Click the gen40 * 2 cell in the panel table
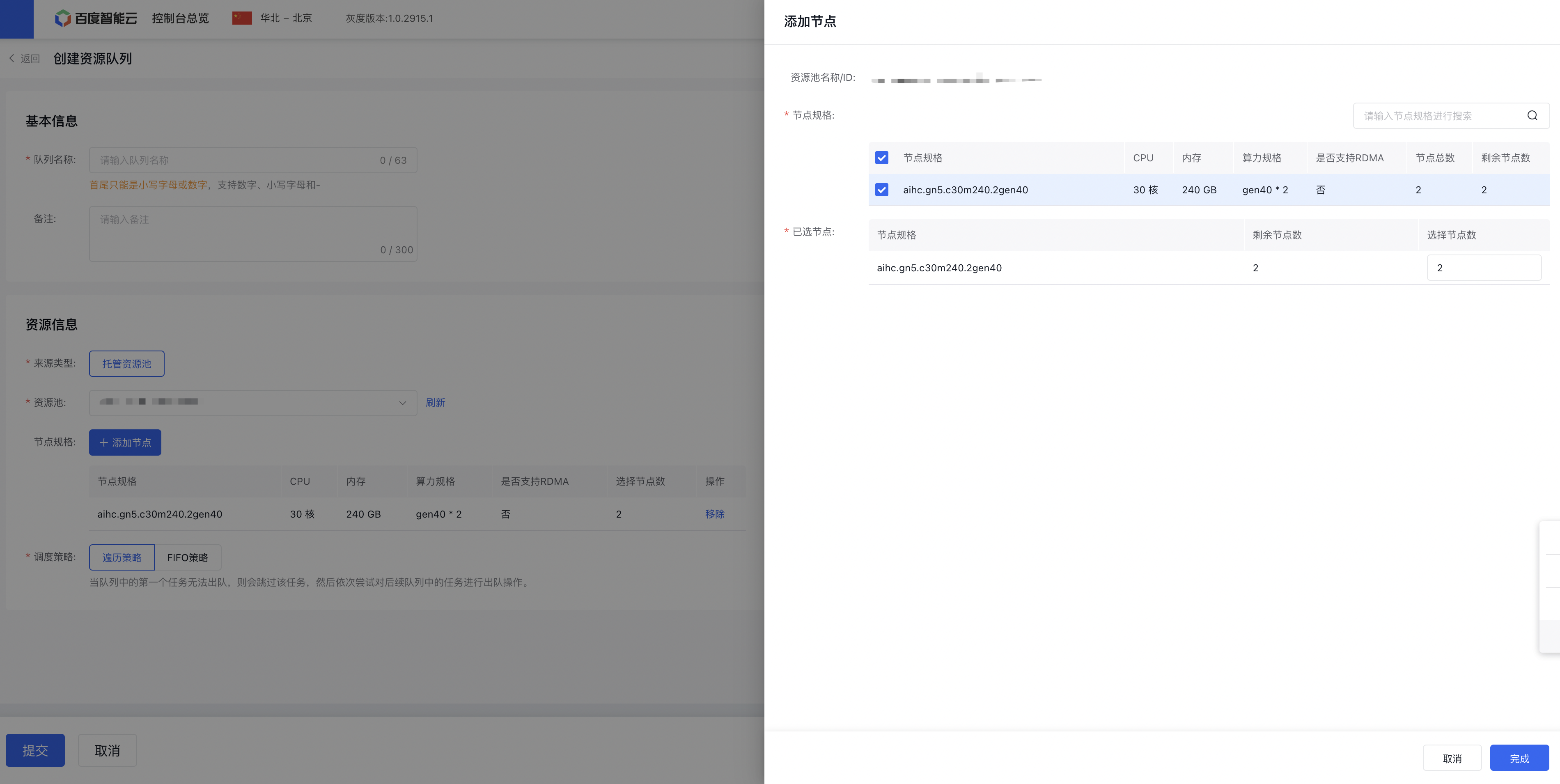This screenshot has width=1560, height=784. 1265,190
